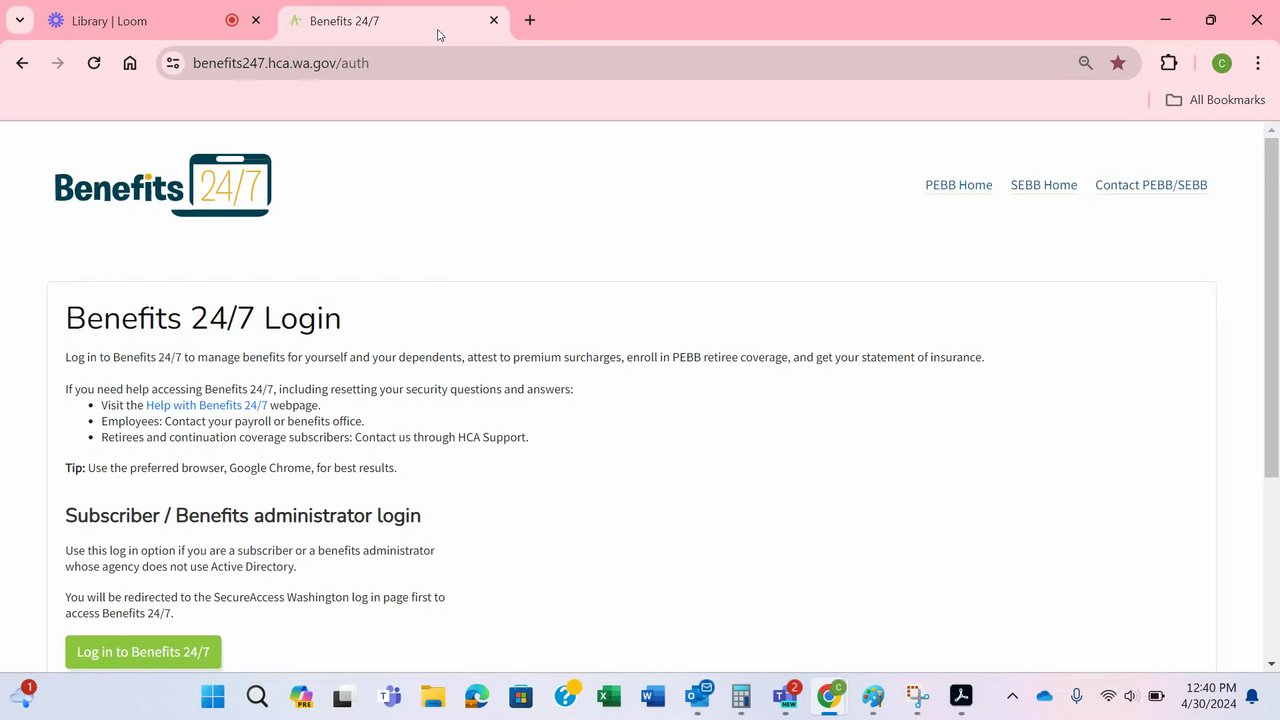Click the scrollbar down arrow

point(1271,663)
